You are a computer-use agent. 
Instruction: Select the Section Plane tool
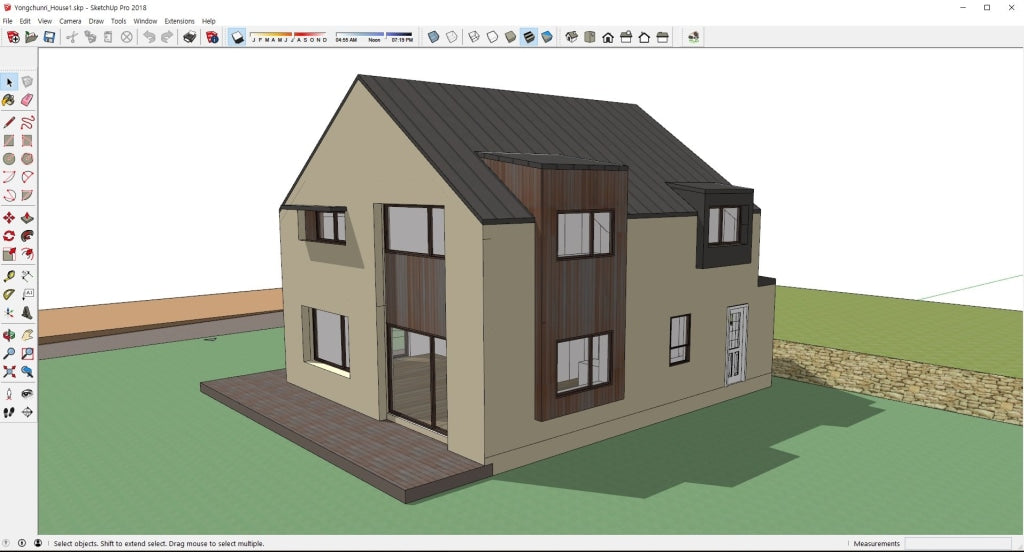(x=27, y=412)
